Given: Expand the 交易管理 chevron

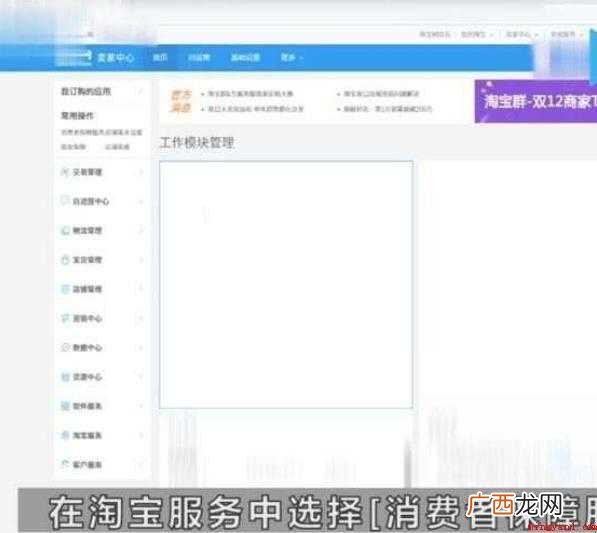Looking at the screenshot, I should [141, 172].
